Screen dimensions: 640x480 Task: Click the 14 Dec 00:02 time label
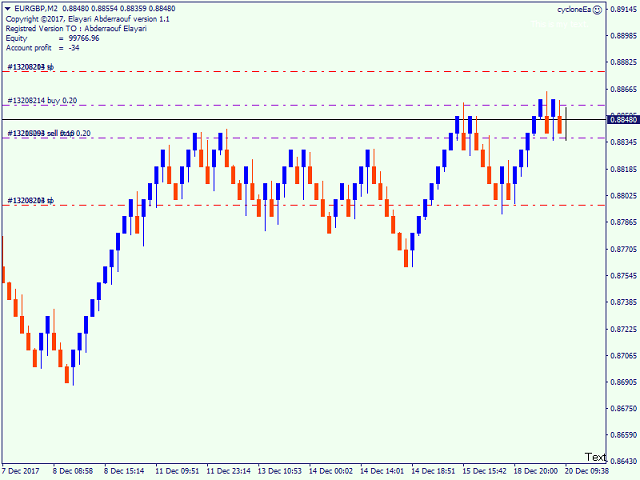[x=331, y=471]
